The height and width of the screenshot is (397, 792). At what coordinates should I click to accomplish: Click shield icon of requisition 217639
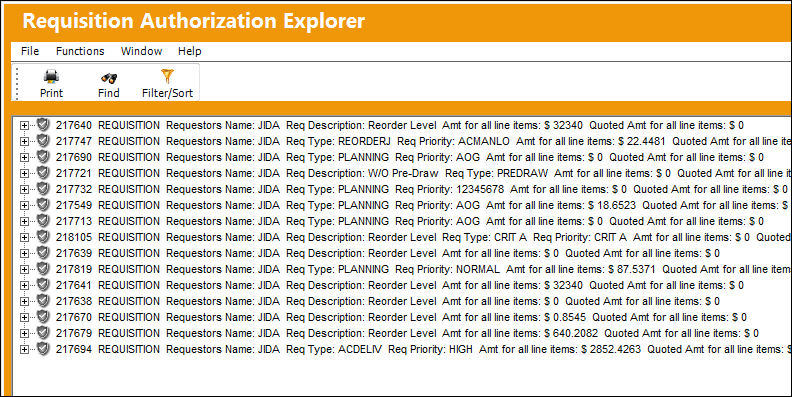[x=43, y=253]
